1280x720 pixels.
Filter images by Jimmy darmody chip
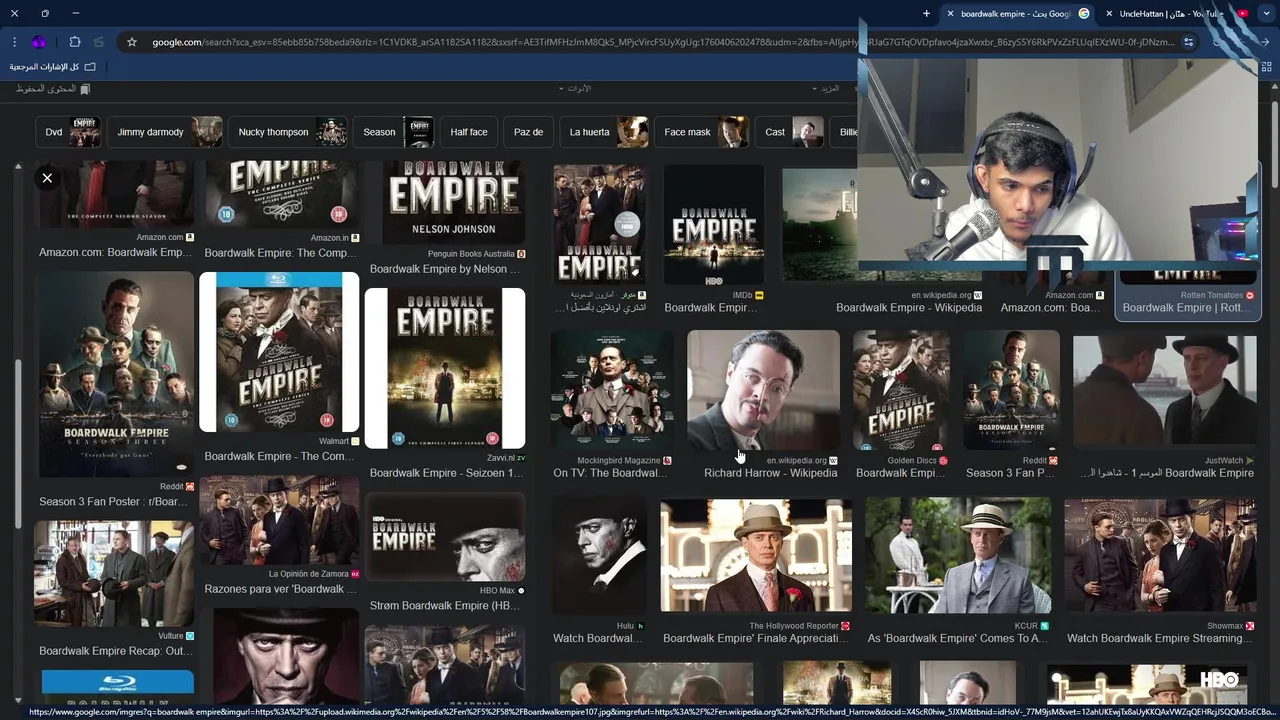pyautogui.click(x=167, y=132)
